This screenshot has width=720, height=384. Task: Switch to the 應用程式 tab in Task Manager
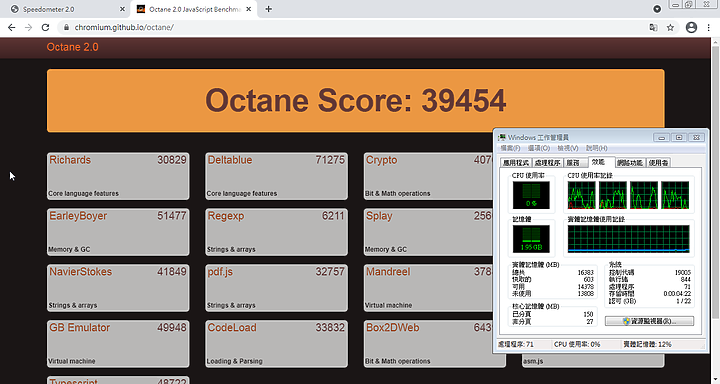click(516, 163)
